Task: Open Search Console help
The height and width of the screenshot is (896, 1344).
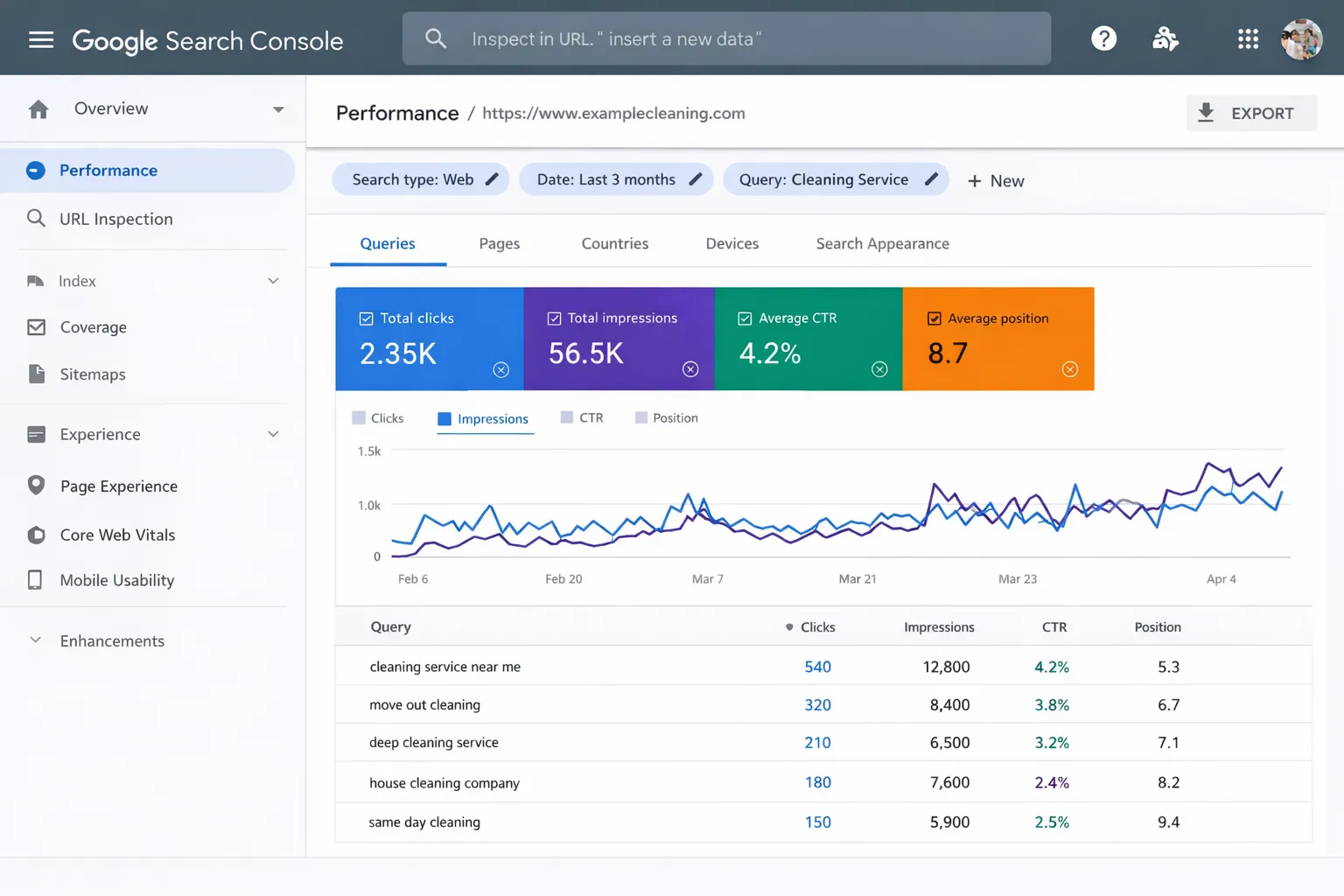Action: [1103, 38]
